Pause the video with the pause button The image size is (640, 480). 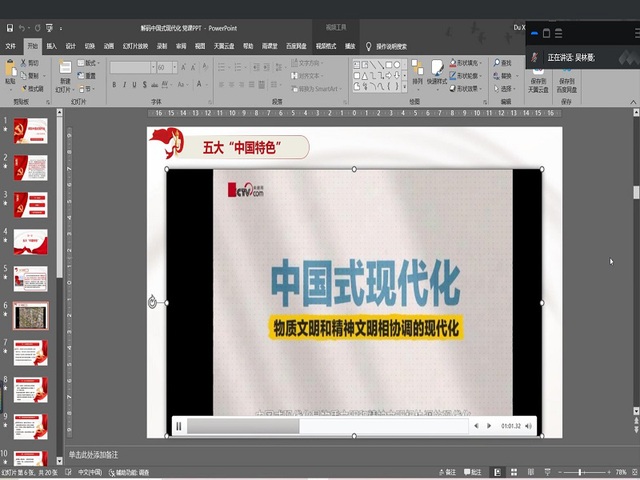179,426
